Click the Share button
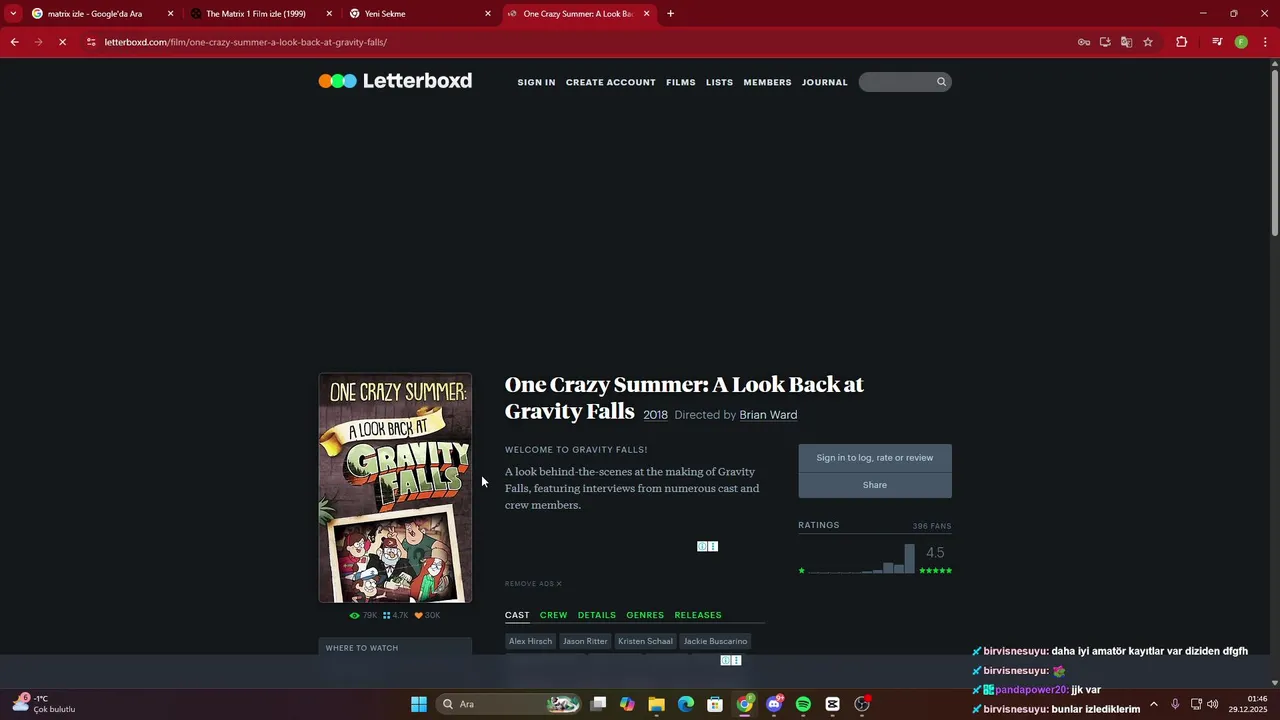1280x720 pixels. [875, 485]
